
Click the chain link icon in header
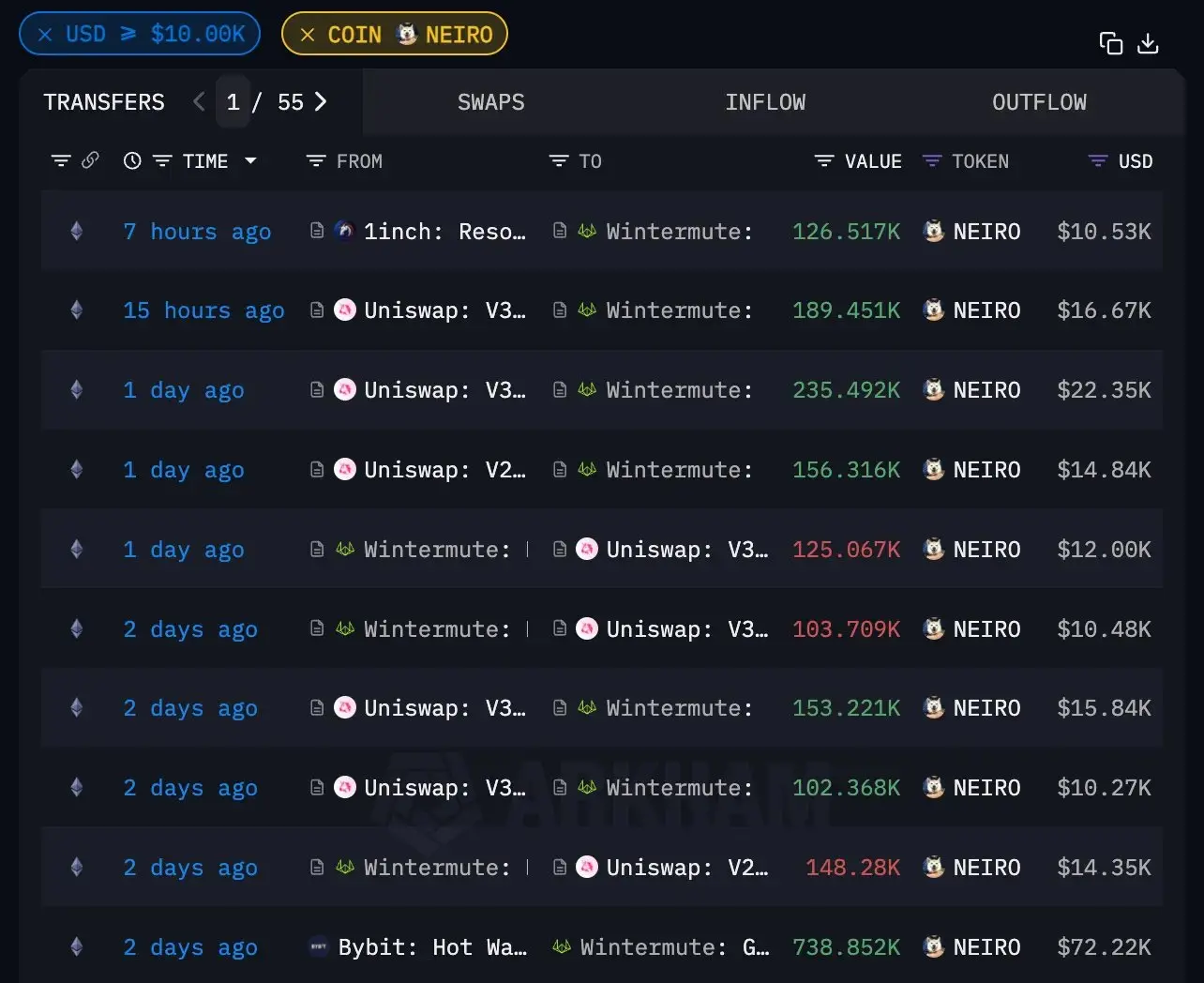pos(90,160)
